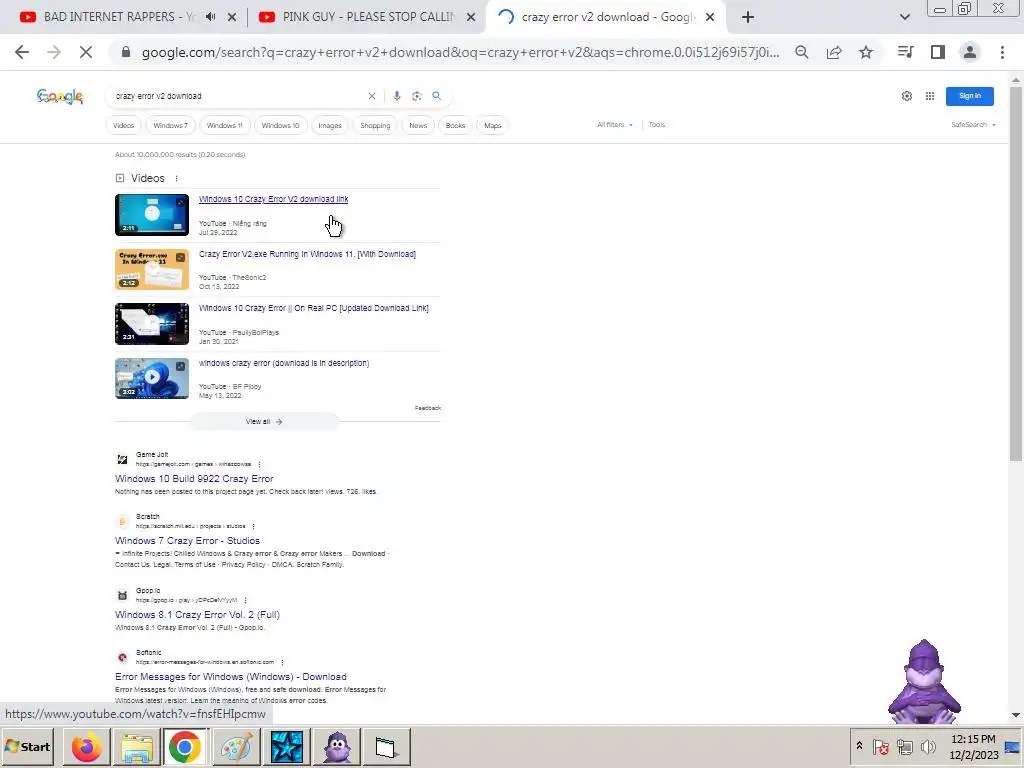Toggle Chrome side panel
Viewport: 1024px width, 768px height.
coord(938,52)
